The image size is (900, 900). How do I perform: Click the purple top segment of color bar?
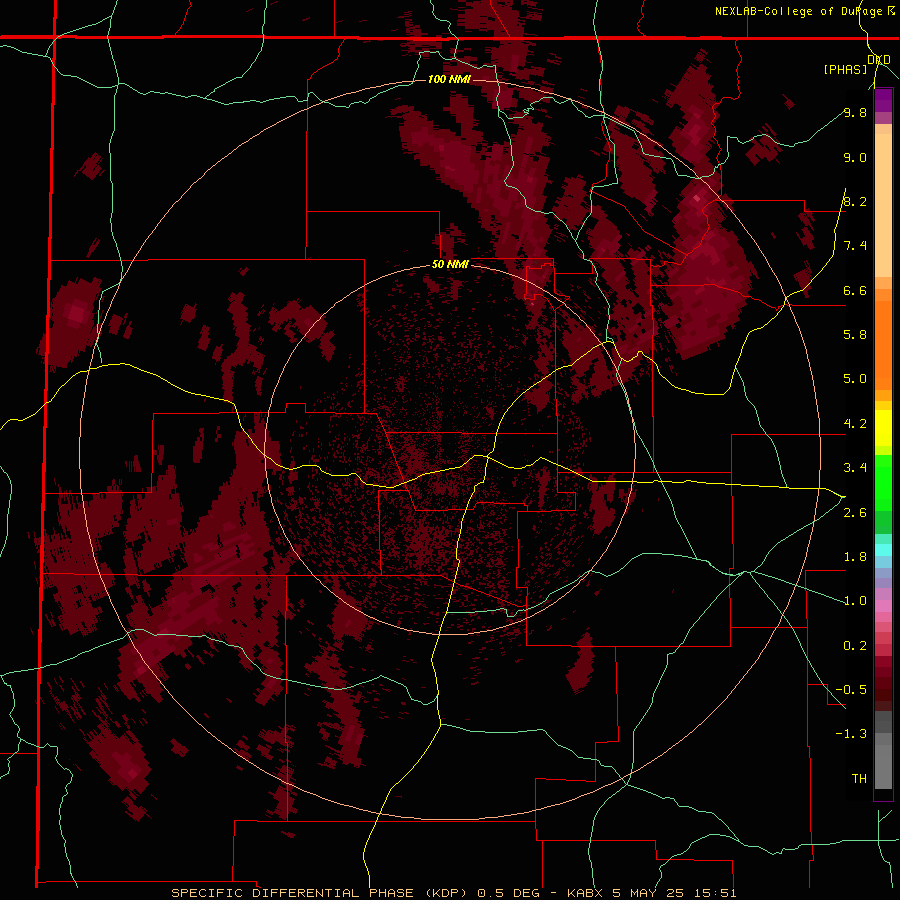(883, 100)
